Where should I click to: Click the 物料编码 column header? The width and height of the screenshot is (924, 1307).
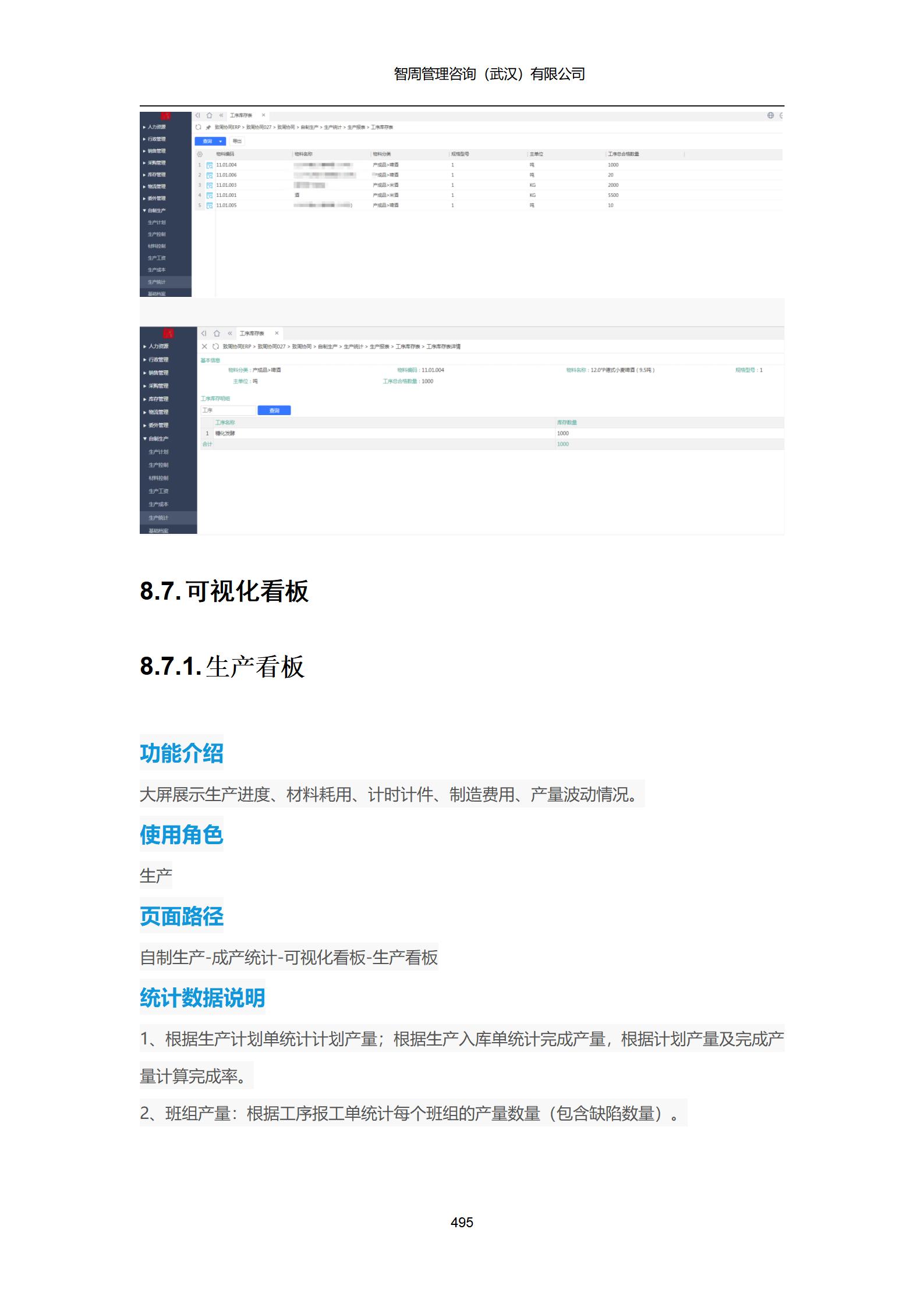(225, 154)
